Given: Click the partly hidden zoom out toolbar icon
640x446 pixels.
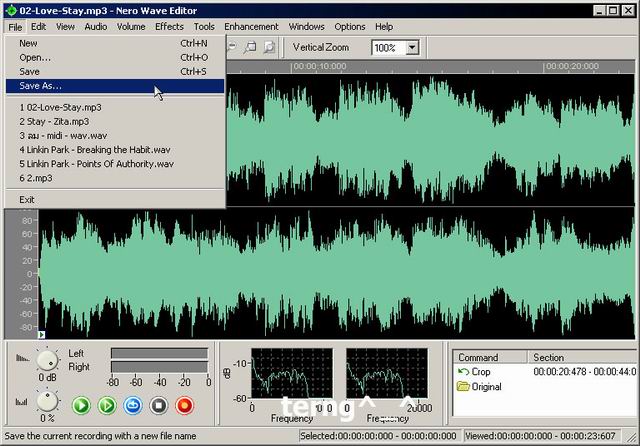Looking at the screenshot, I should coord(232,47).
